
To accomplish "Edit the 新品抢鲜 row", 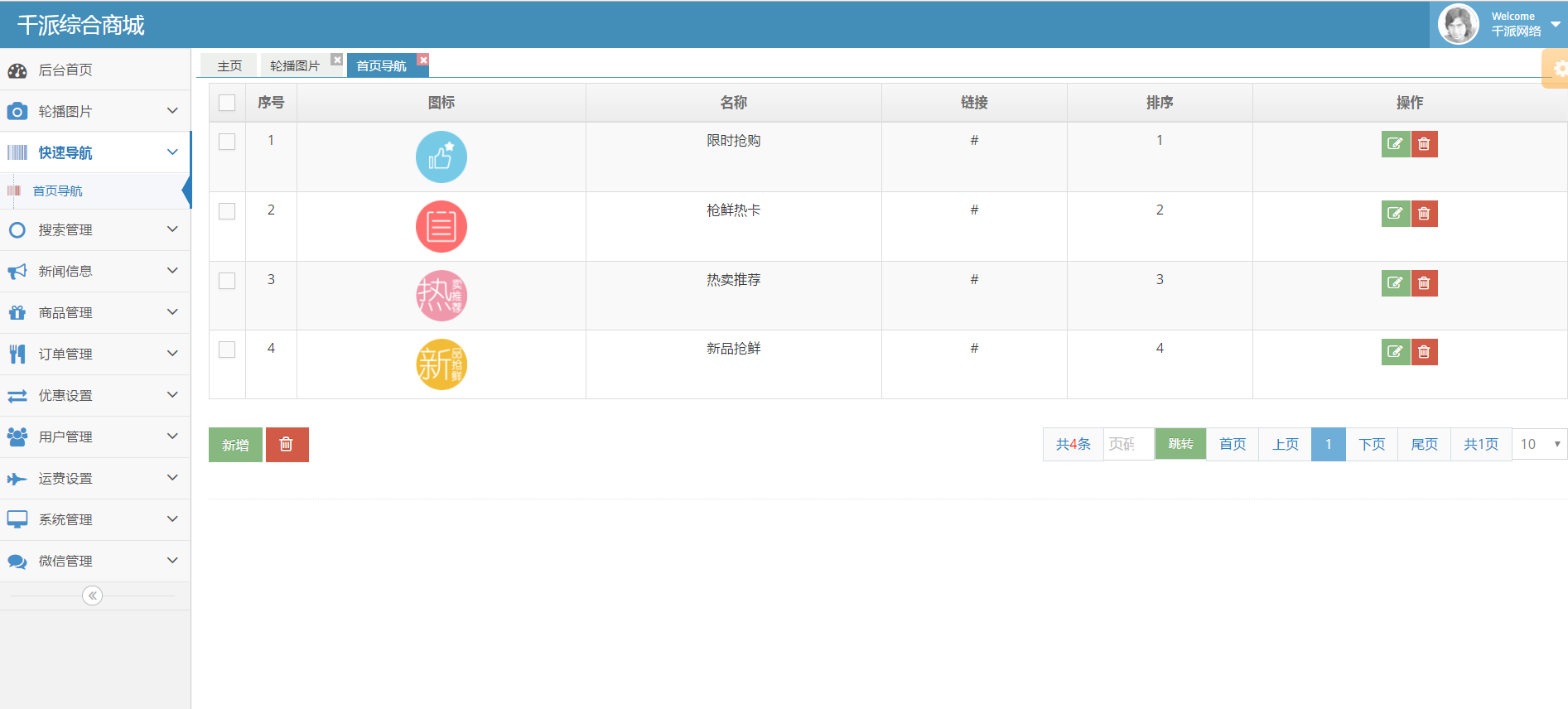I will pyautogui.click(x=1396, y=352).
